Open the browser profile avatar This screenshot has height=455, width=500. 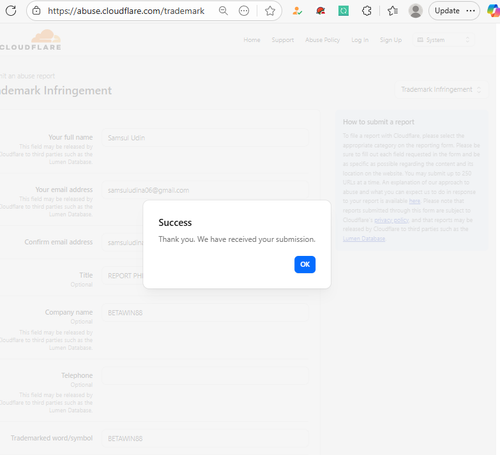pos(415,11)
